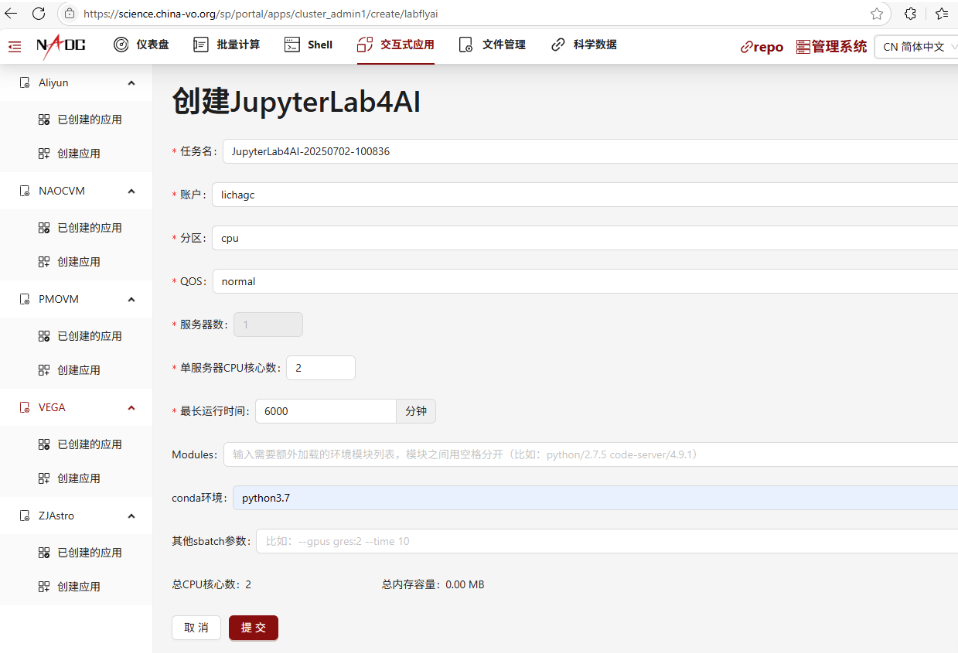Open the CN 简体中文 language dropdown
958x653 pixels.
click(914, 46)
